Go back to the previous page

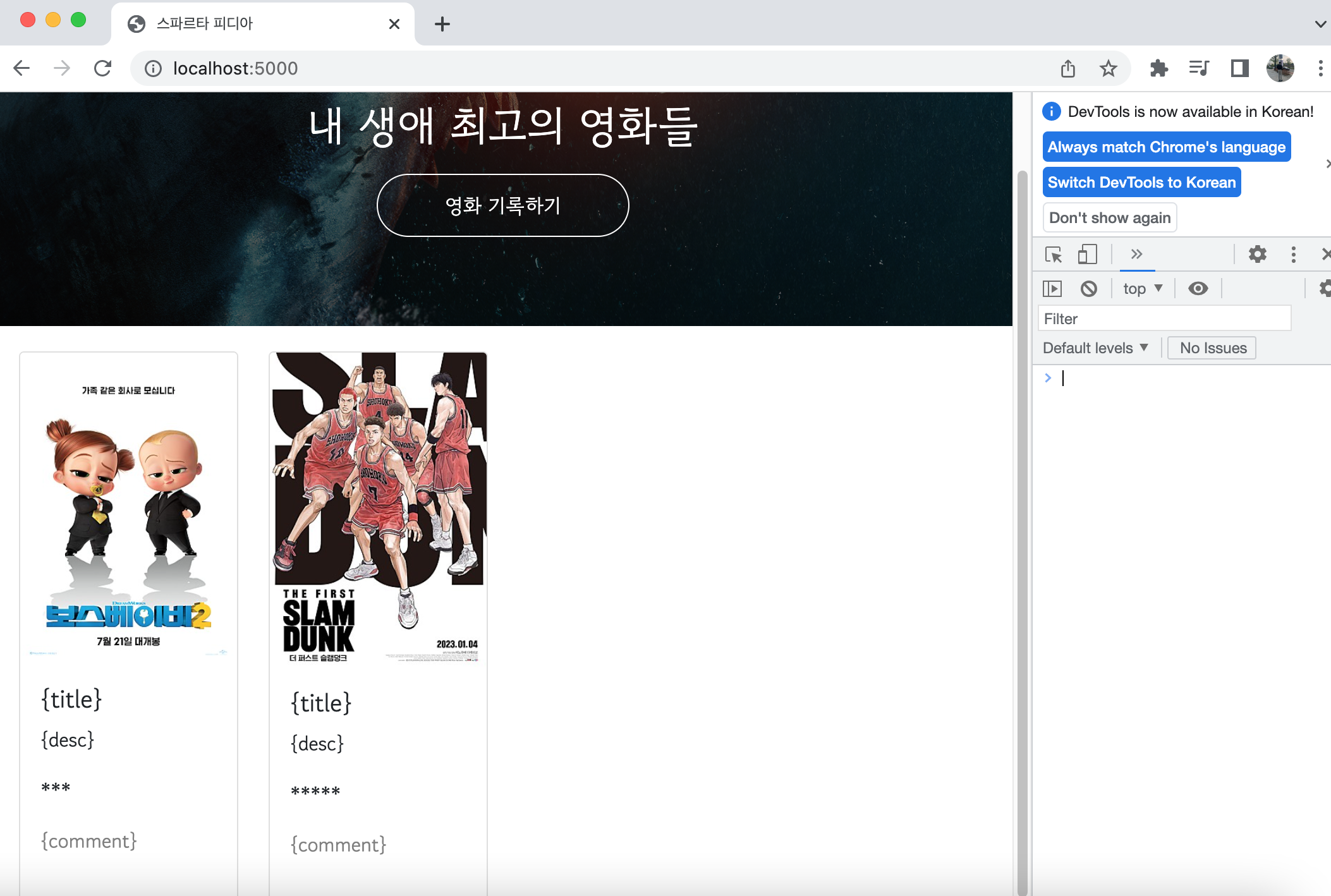tap(22, 68)
